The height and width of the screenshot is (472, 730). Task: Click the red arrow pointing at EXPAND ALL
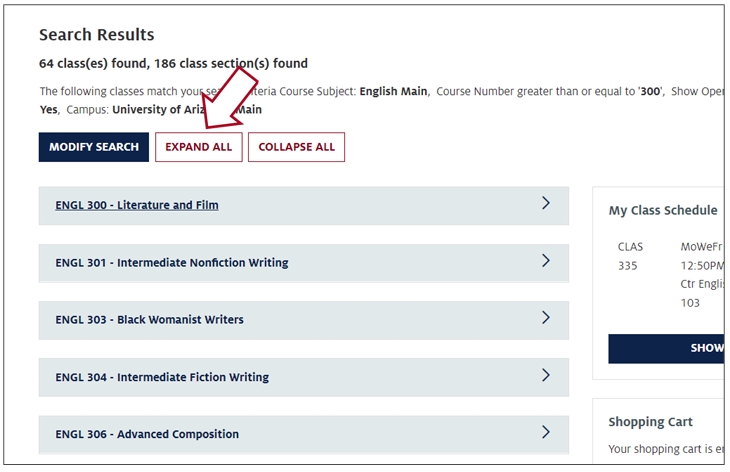[x=228, y=99]
